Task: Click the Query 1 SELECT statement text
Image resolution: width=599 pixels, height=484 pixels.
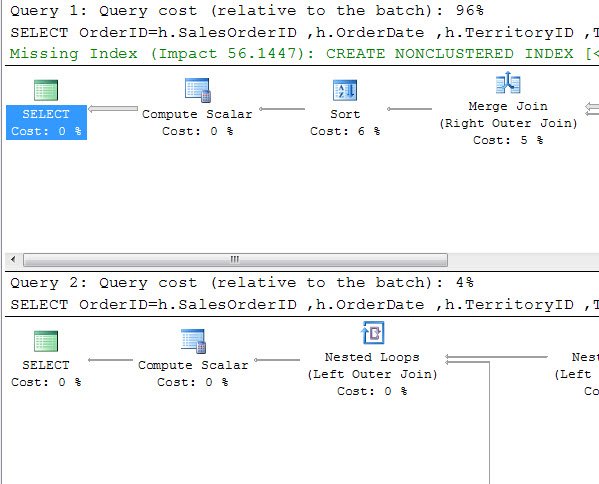Action: 304,32
